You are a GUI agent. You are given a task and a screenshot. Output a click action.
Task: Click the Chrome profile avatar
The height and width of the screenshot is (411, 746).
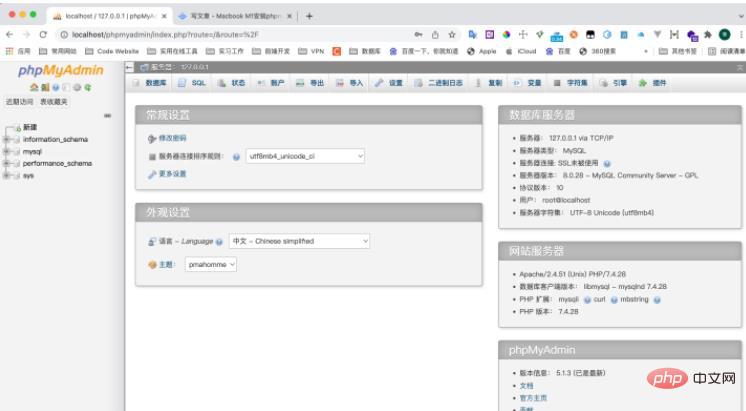(x=725, y=34)
